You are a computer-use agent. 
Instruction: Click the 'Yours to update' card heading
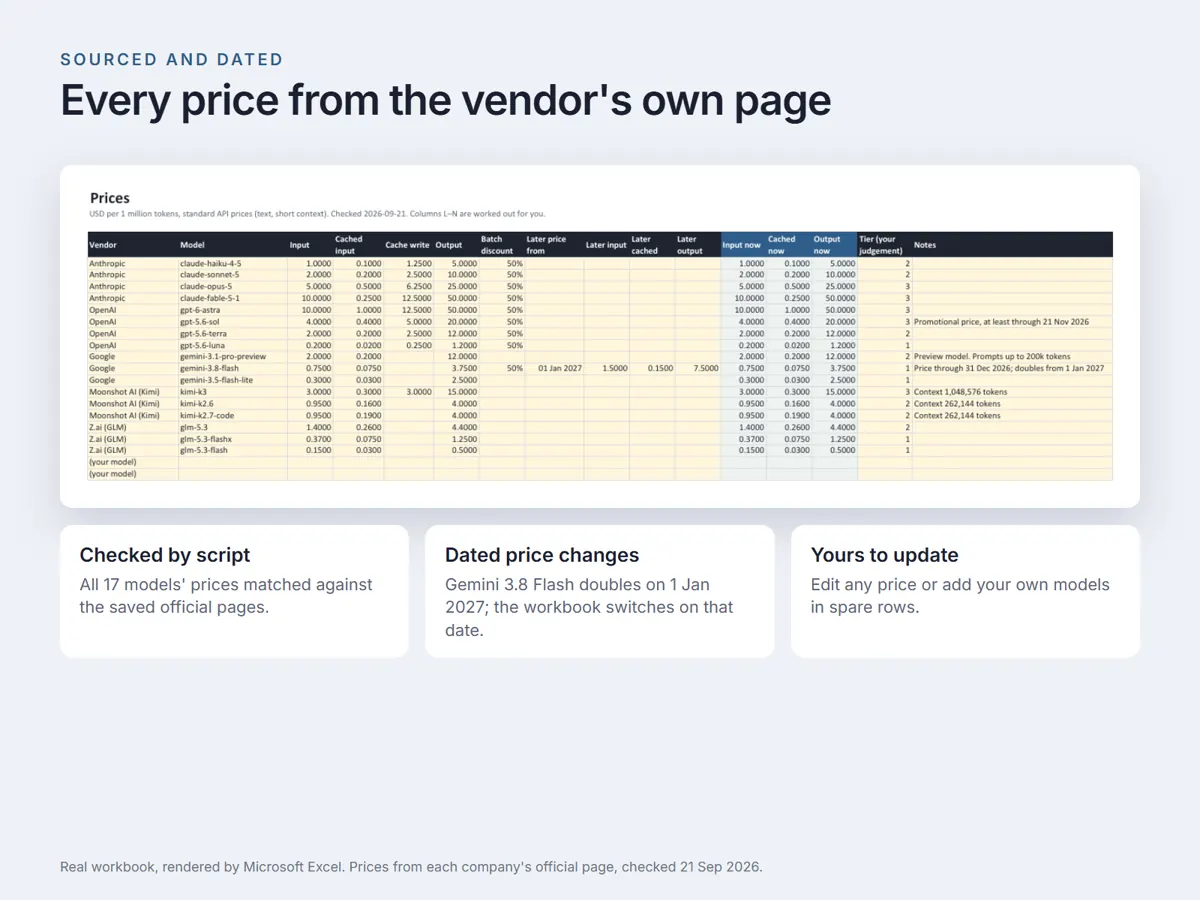tap(885, 555)
